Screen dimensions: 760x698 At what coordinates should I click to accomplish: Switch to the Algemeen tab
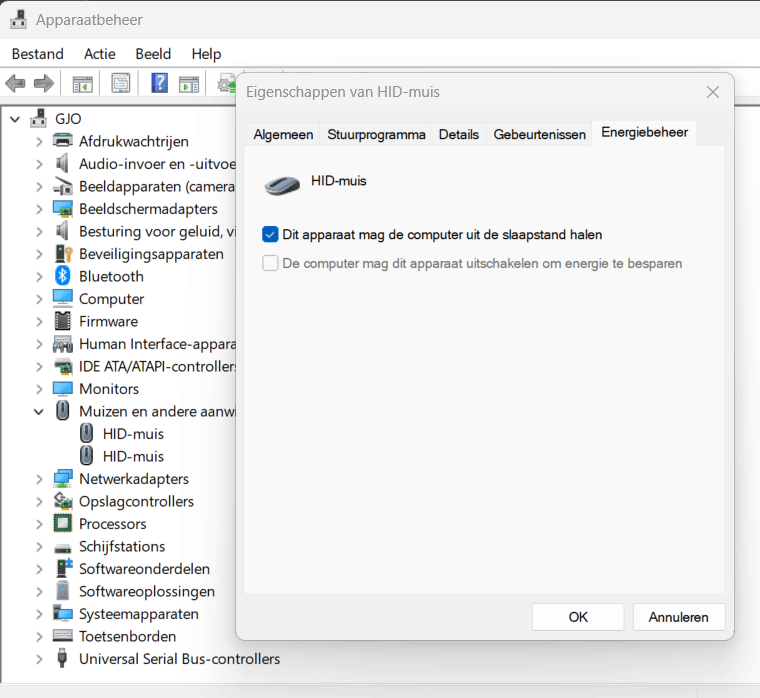point(283,134)
